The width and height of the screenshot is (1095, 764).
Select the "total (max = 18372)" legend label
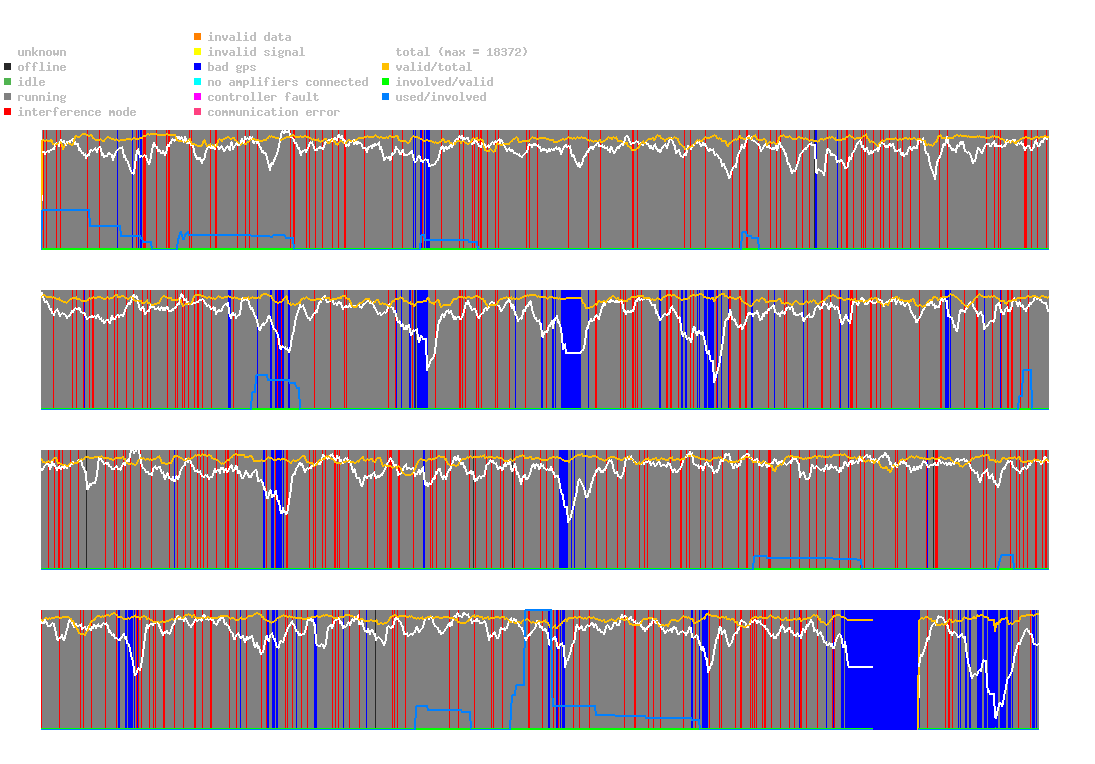[x=462, y=52]
